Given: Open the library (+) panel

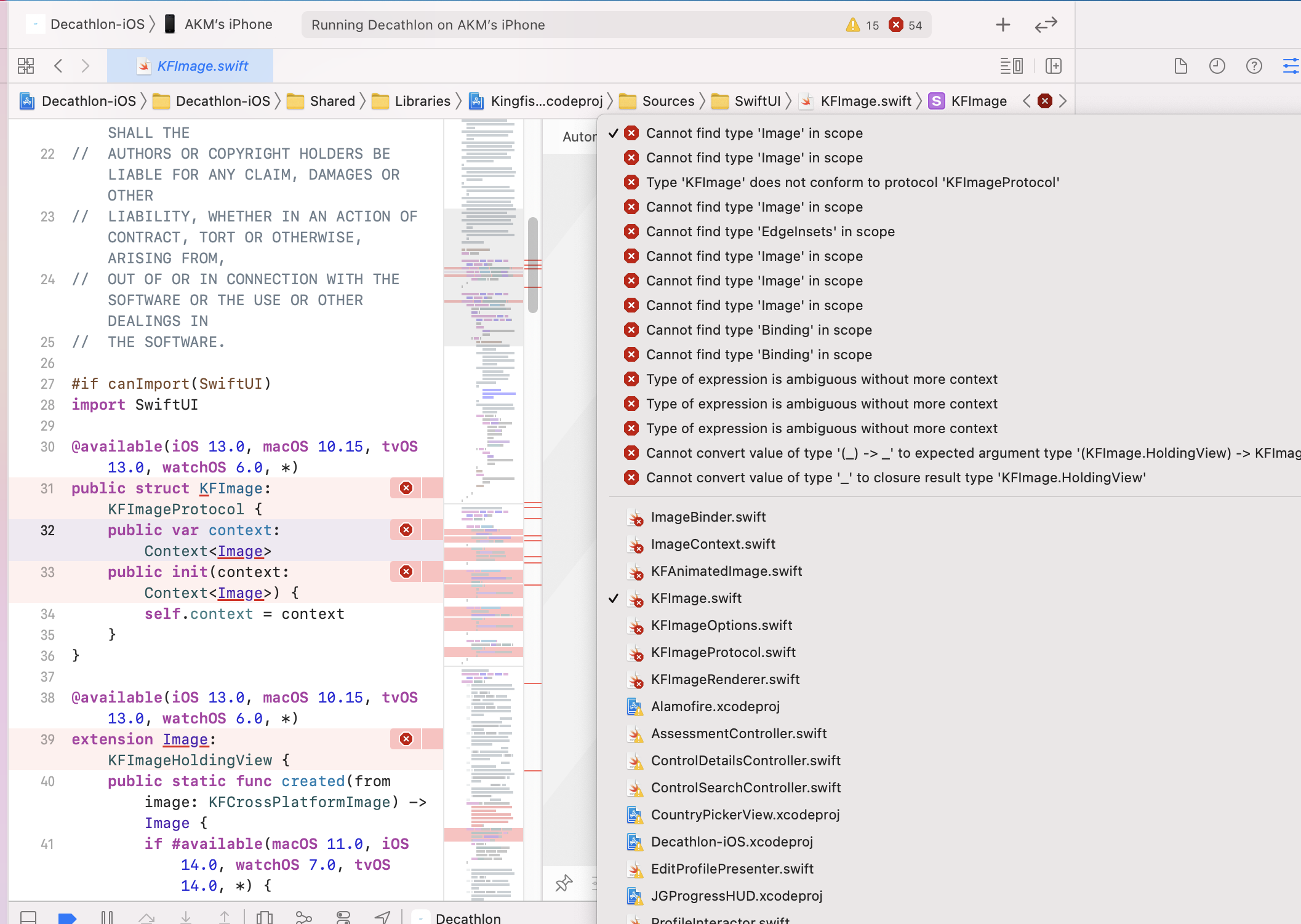Looking at the screenshot, I should (x=1003, y=25).
